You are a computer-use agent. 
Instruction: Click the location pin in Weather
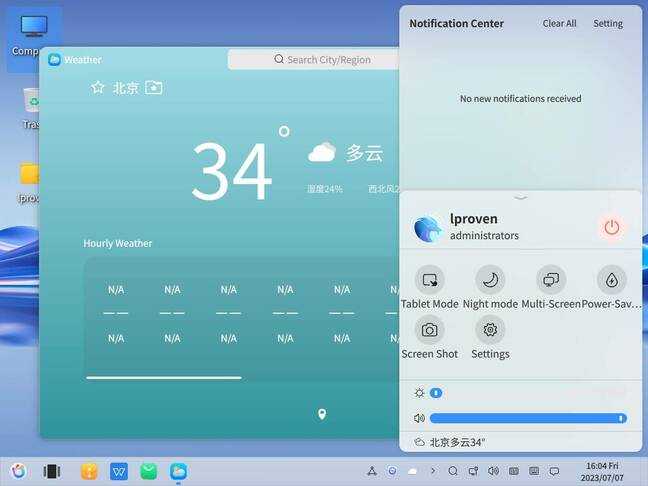tap(322, 414)
